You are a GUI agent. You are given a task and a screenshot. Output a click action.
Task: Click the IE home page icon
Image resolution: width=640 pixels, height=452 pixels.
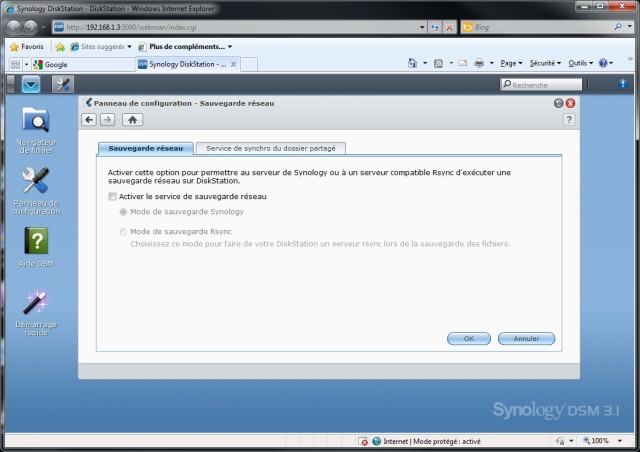[x=413, y=63]
